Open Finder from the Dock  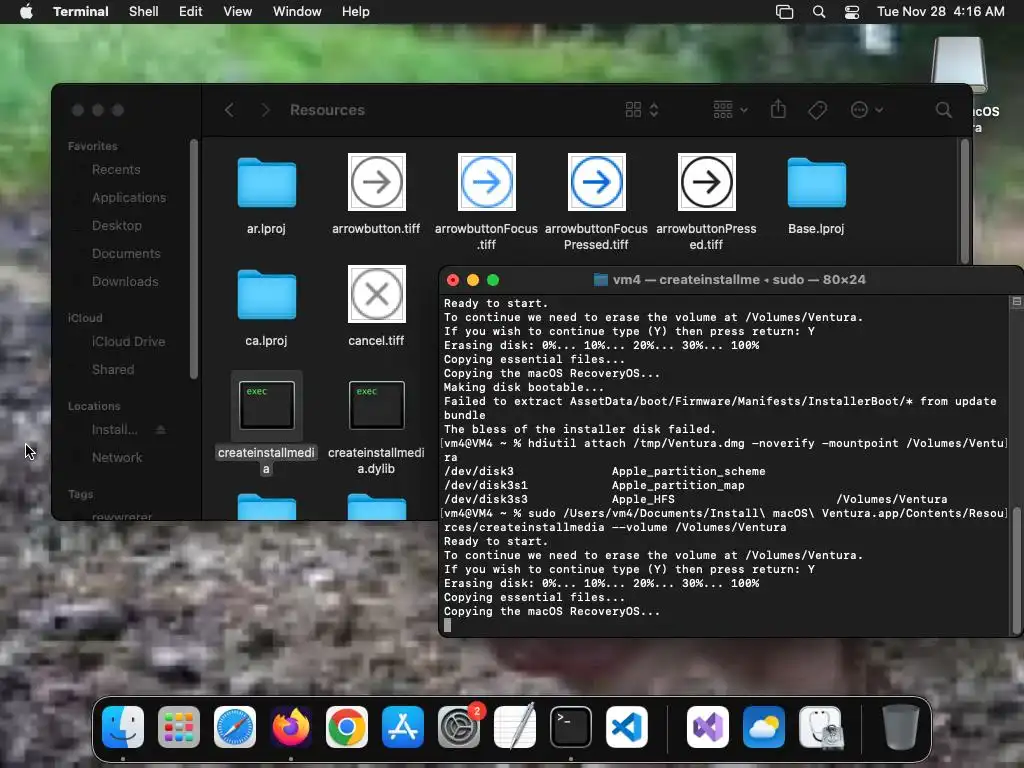click(x=123, y=727)
